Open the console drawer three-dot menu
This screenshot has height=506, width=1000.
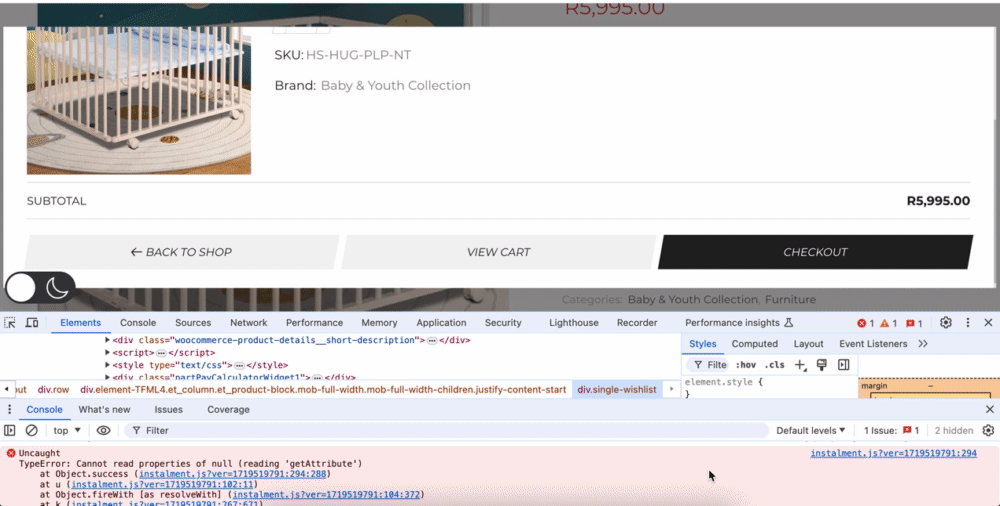click(x=10, y=410)
